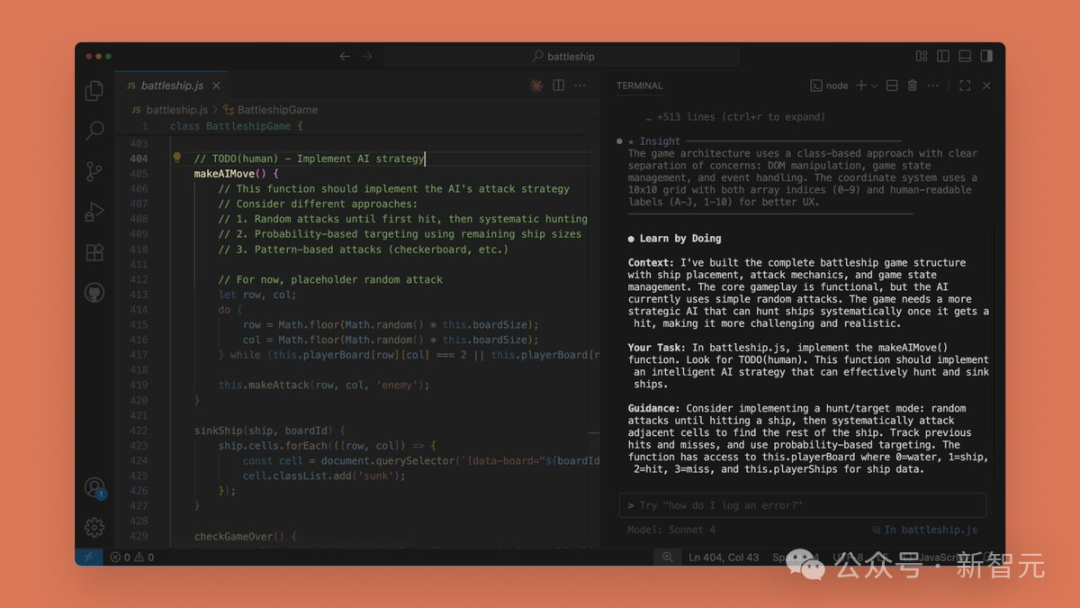The width and height of the screenshot is (1080, 608).
Task: Open the launch profile dropdown chevron
Action: click(x=874, y=86)
